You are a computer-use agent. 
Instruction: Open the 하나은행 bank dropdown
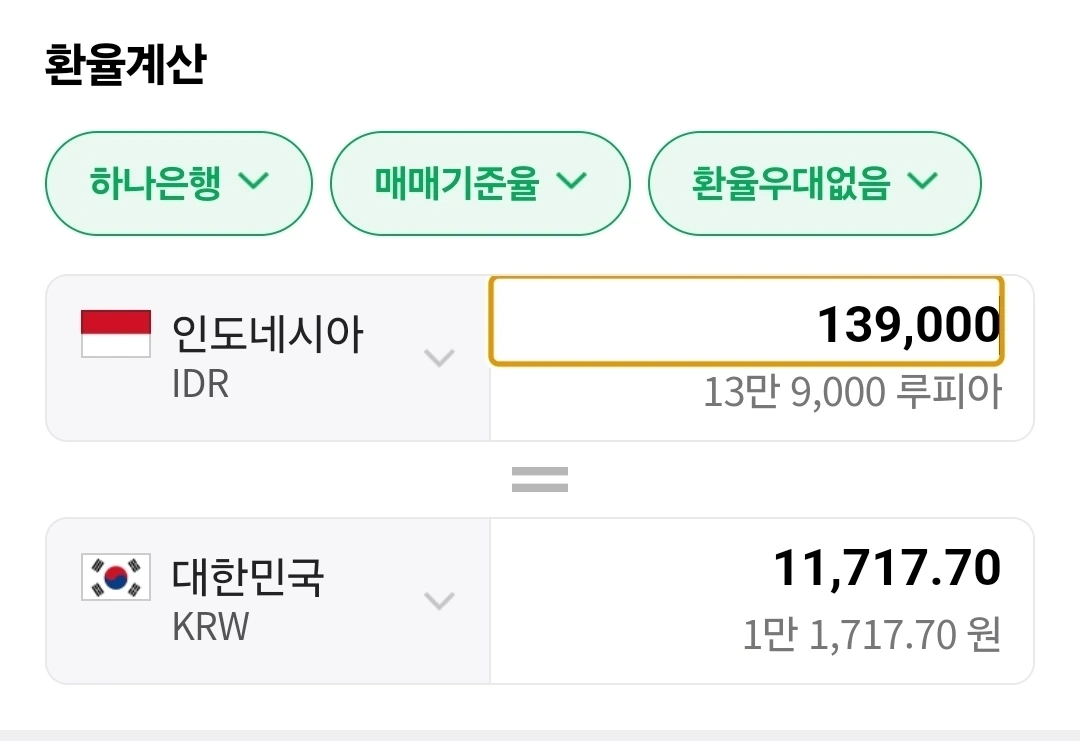(x=178, y=183)
